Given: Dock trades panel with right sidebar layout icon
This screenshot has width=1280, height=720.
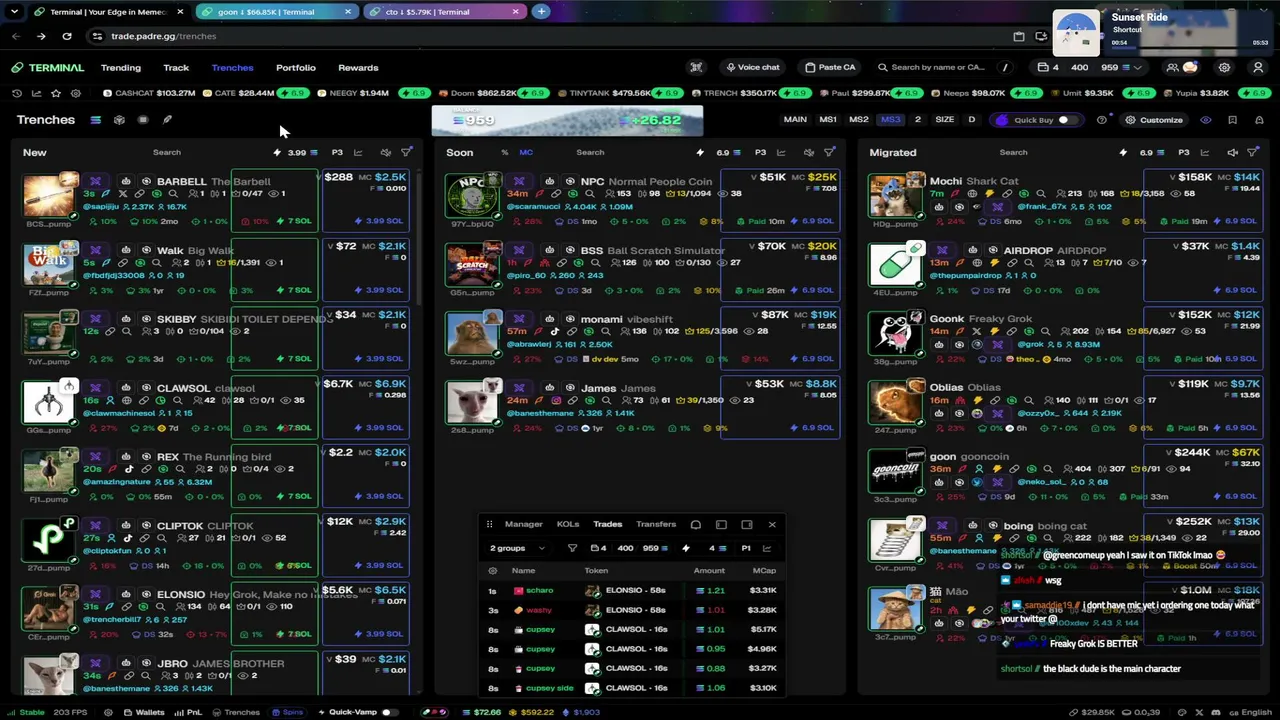Looking at the screenshot, I should tap(746, 524).
